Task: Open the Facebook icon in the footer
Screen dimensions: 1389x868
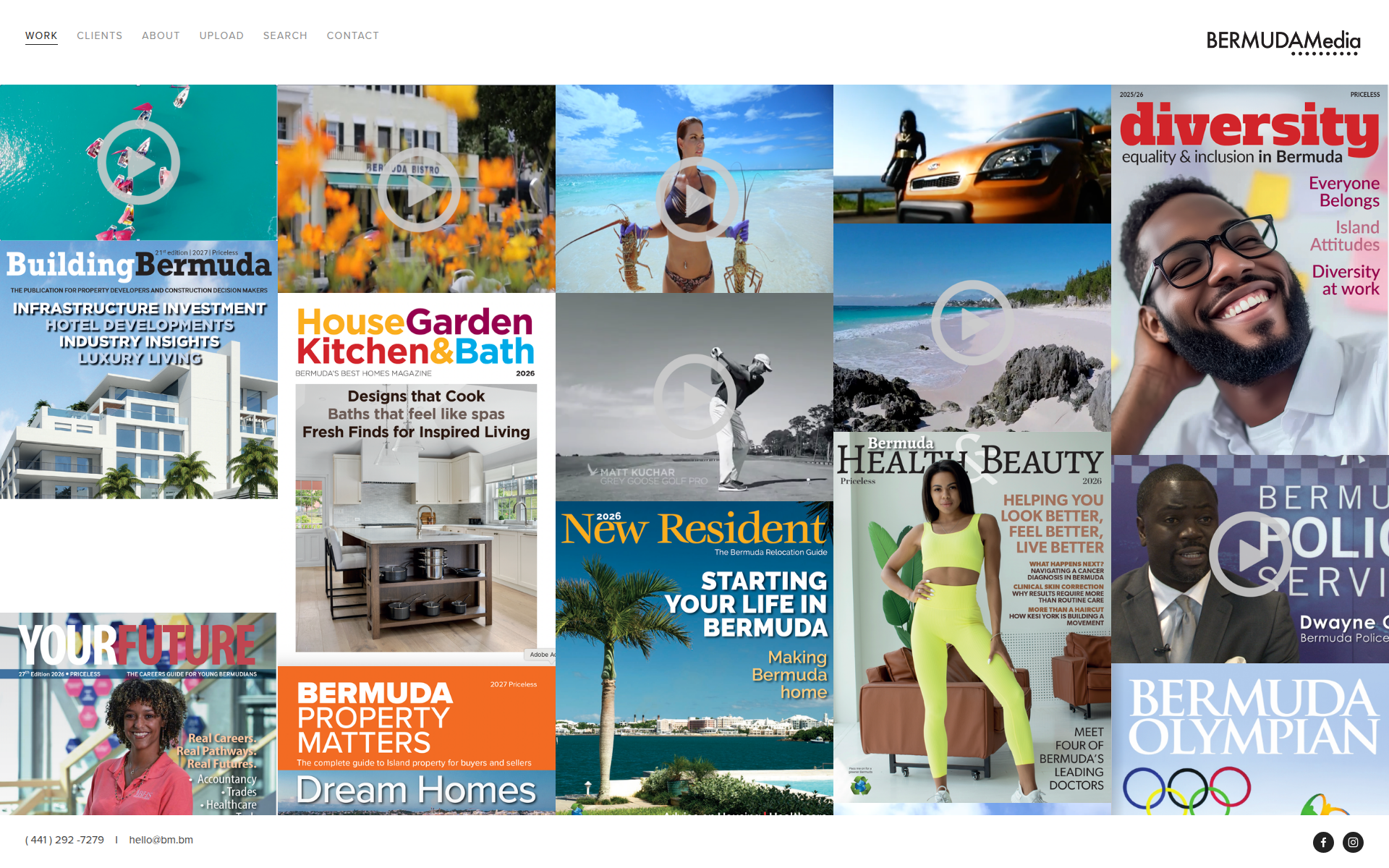Action: (x=1323, y=842)
